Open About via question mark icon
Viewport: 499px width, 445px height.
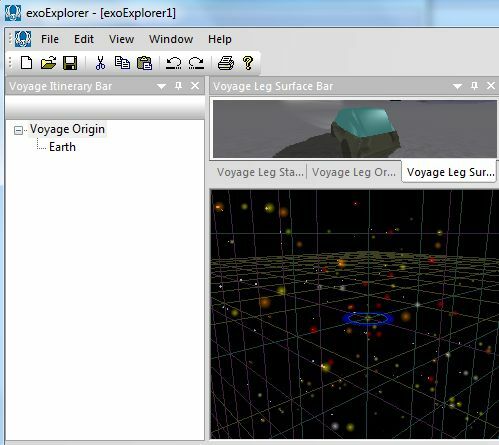click(x=248, y=63)
